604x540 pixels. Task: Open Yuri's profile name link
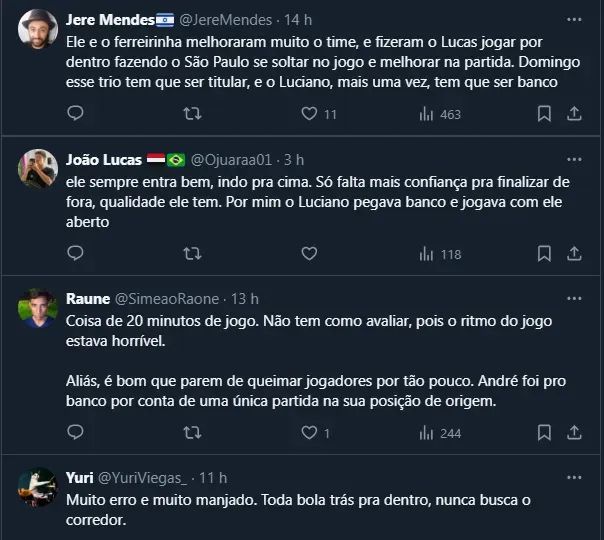(79, 477)
